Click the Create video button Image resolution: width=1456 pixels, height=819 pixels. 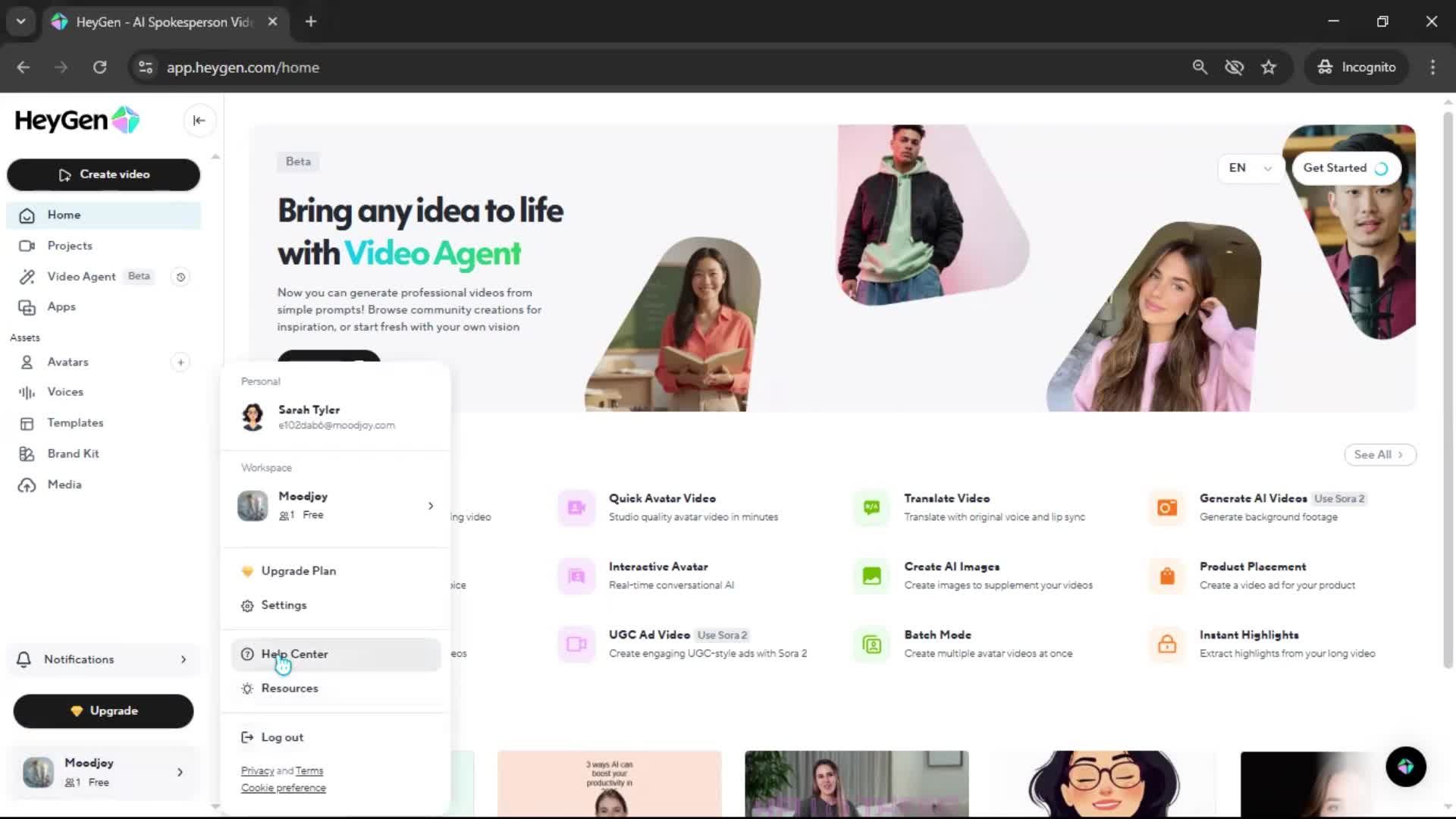click(103, 174)
